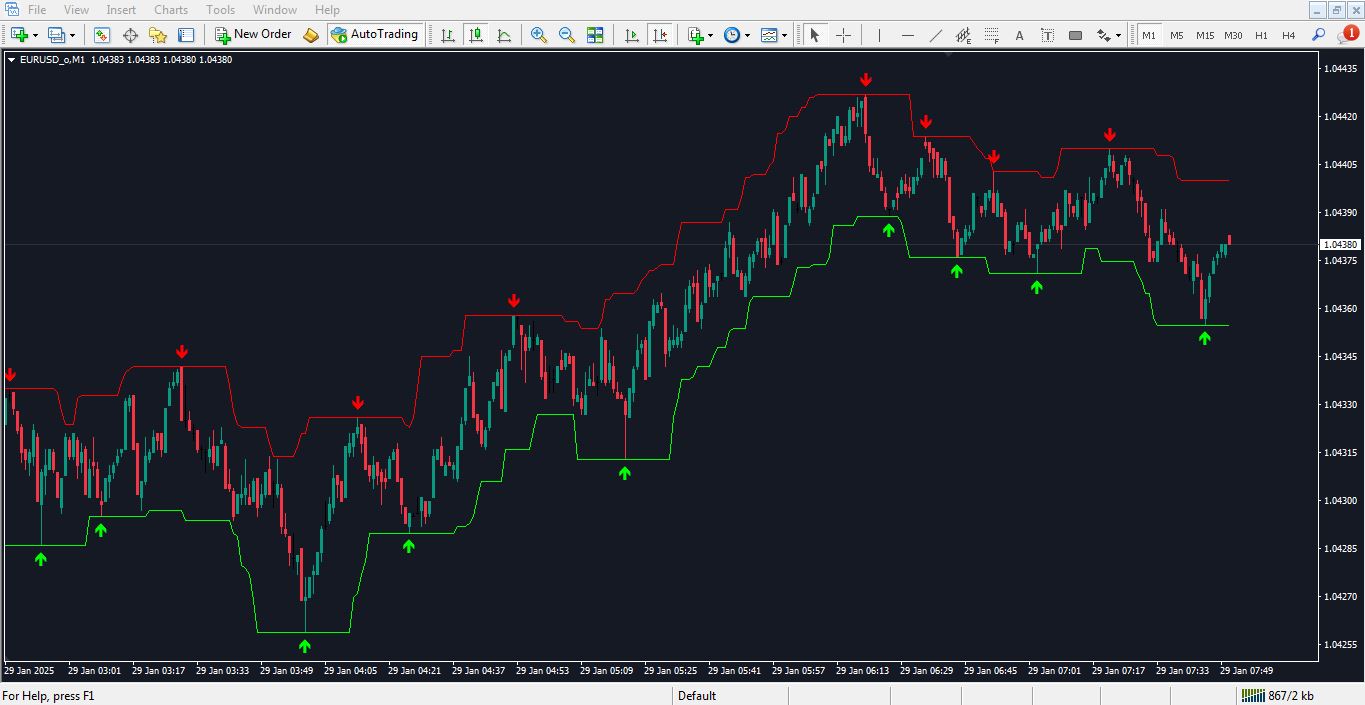The image size is (1365, 705).
Task: Click the Templates icon
Action: tap(769, 35)
